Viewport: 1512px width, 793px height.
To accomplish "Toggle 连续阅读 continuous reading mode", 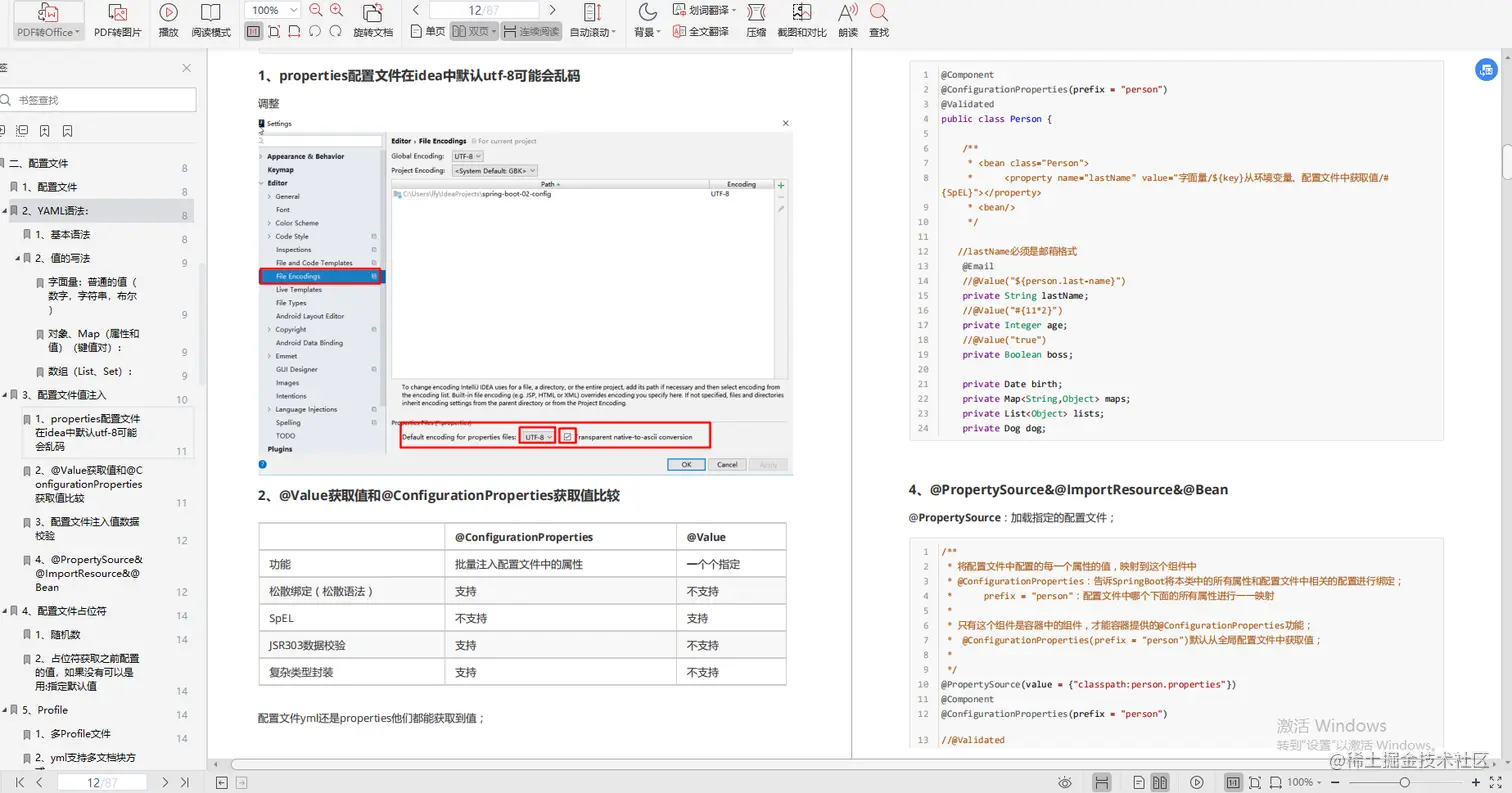I will pos(531,32).
